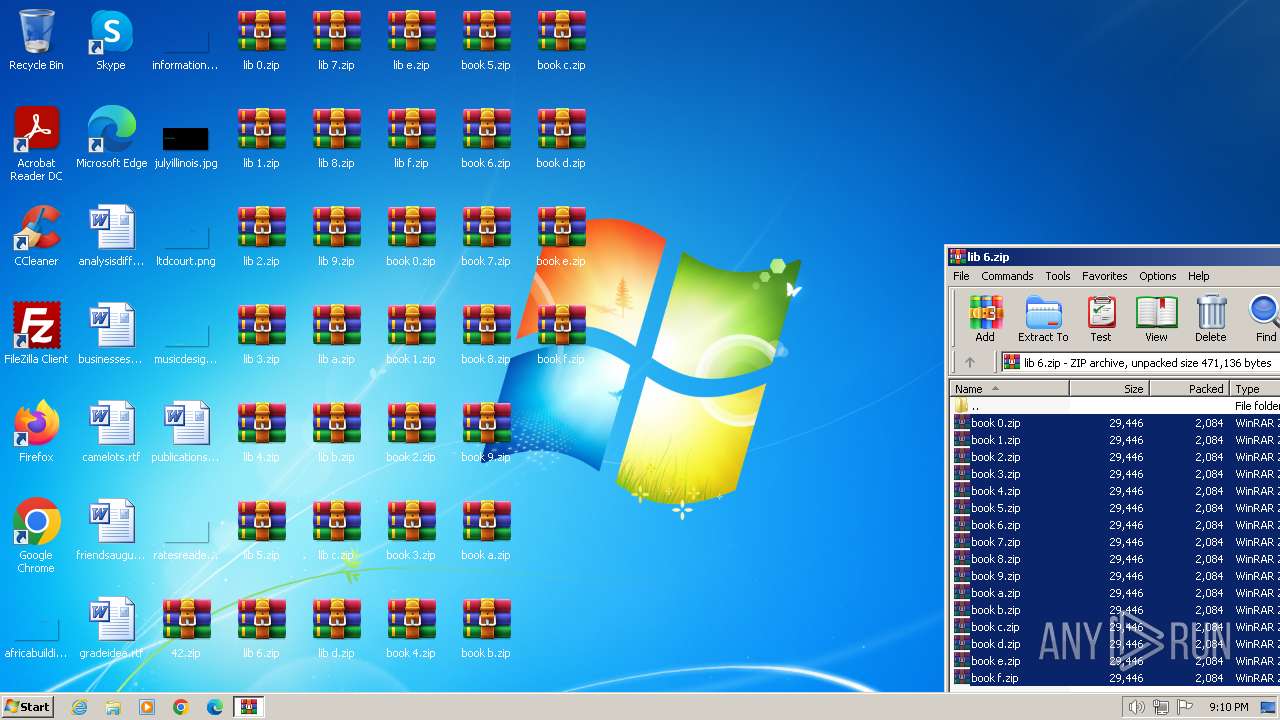Select lib 0.zip archive on desktop
Screen dimensions: 1280x720
[x=261, y=41]
